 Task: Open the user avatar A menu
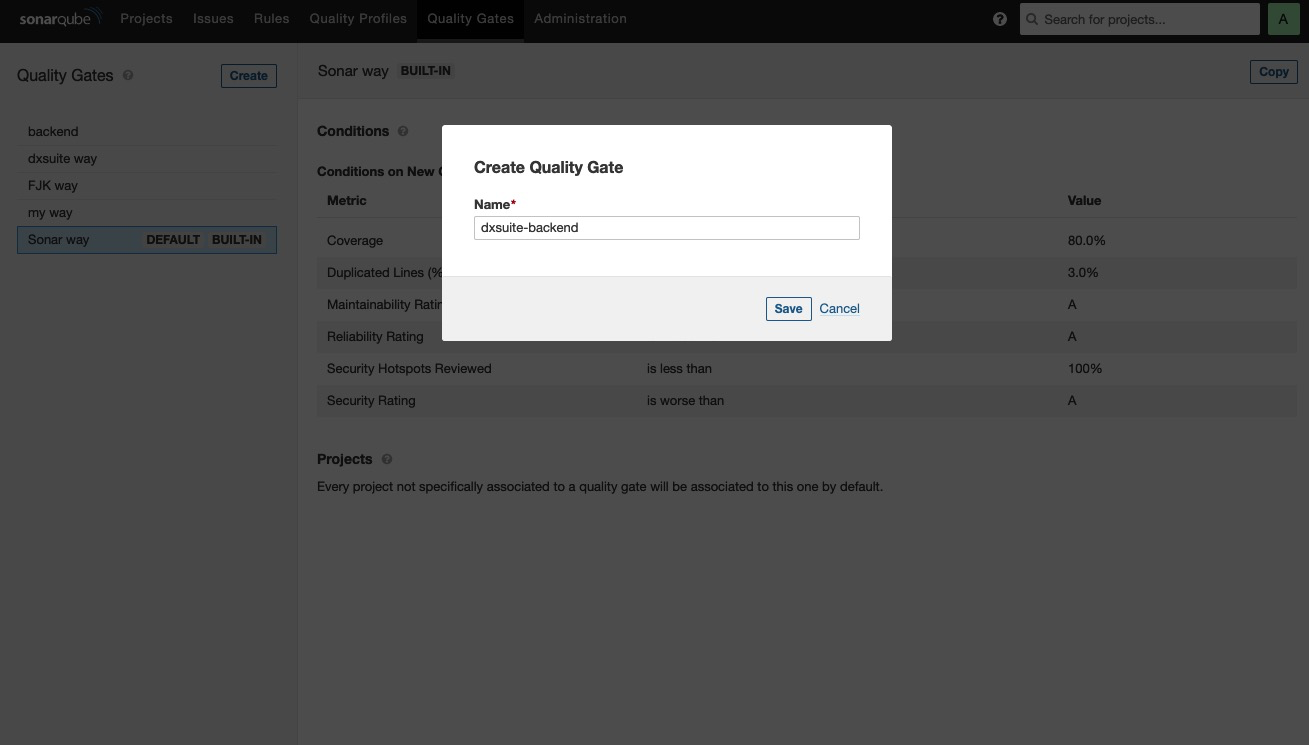pyautogui.click(x=1283, y=19)
